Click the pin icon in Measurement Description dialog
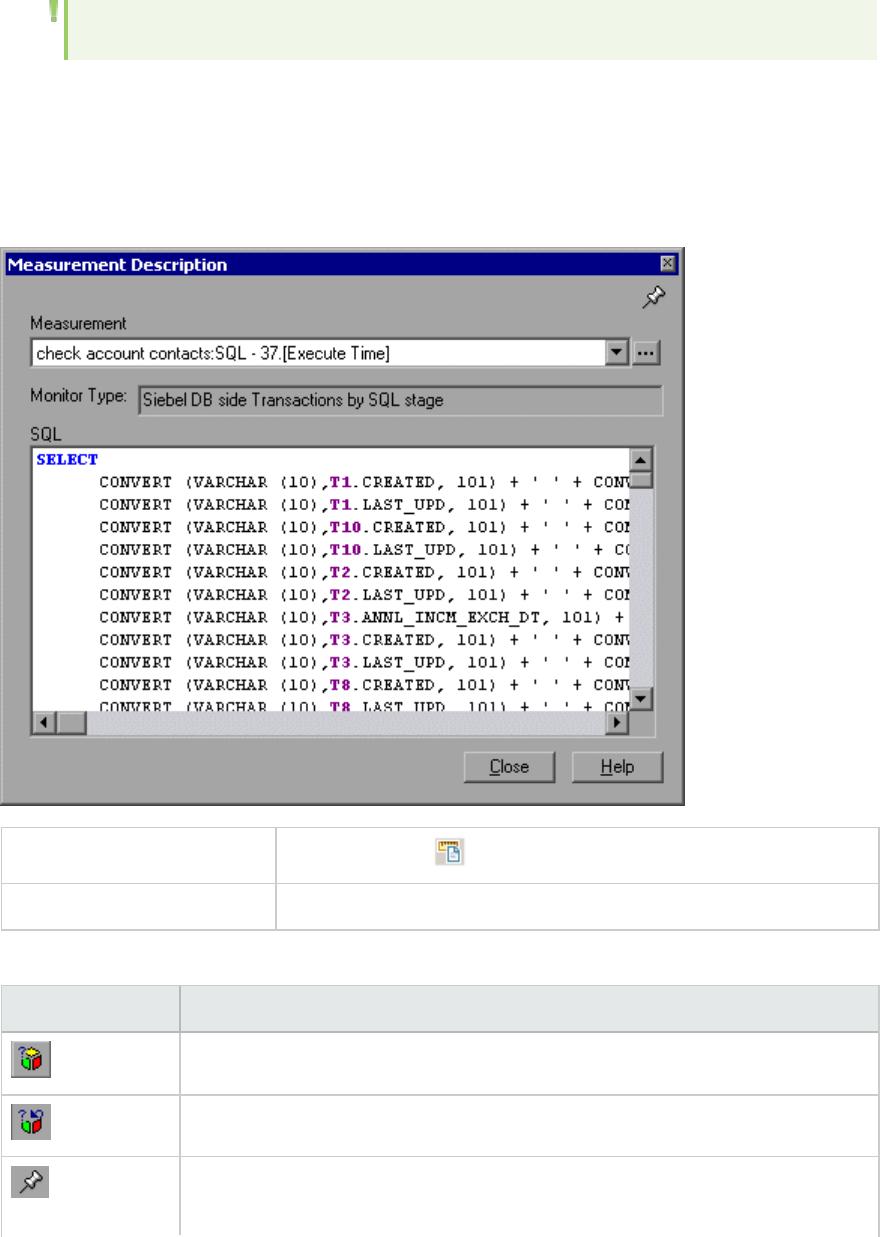This screenshot has height=1237, width=880. 654,296
